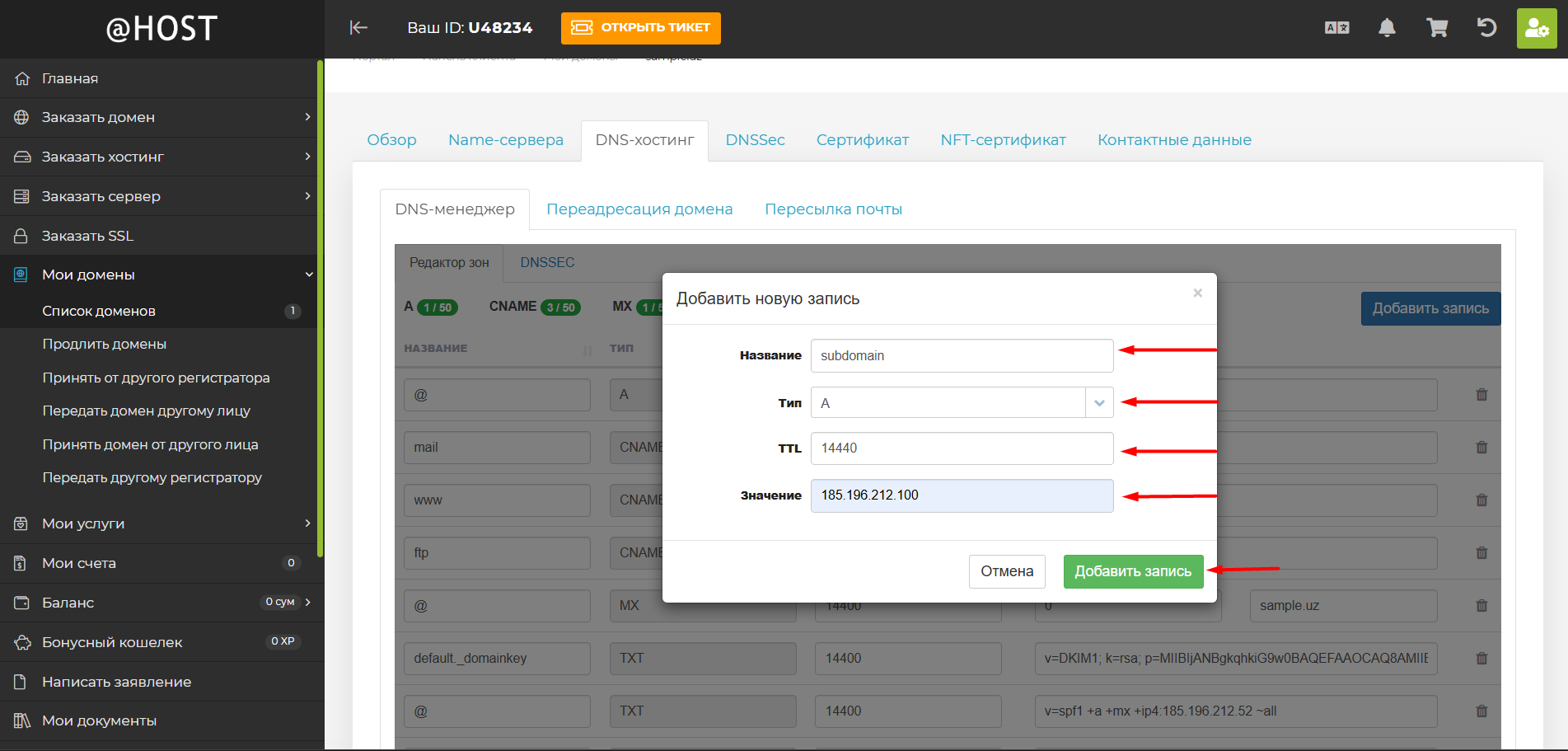Click the default._domainkey name field

[497, 659]
